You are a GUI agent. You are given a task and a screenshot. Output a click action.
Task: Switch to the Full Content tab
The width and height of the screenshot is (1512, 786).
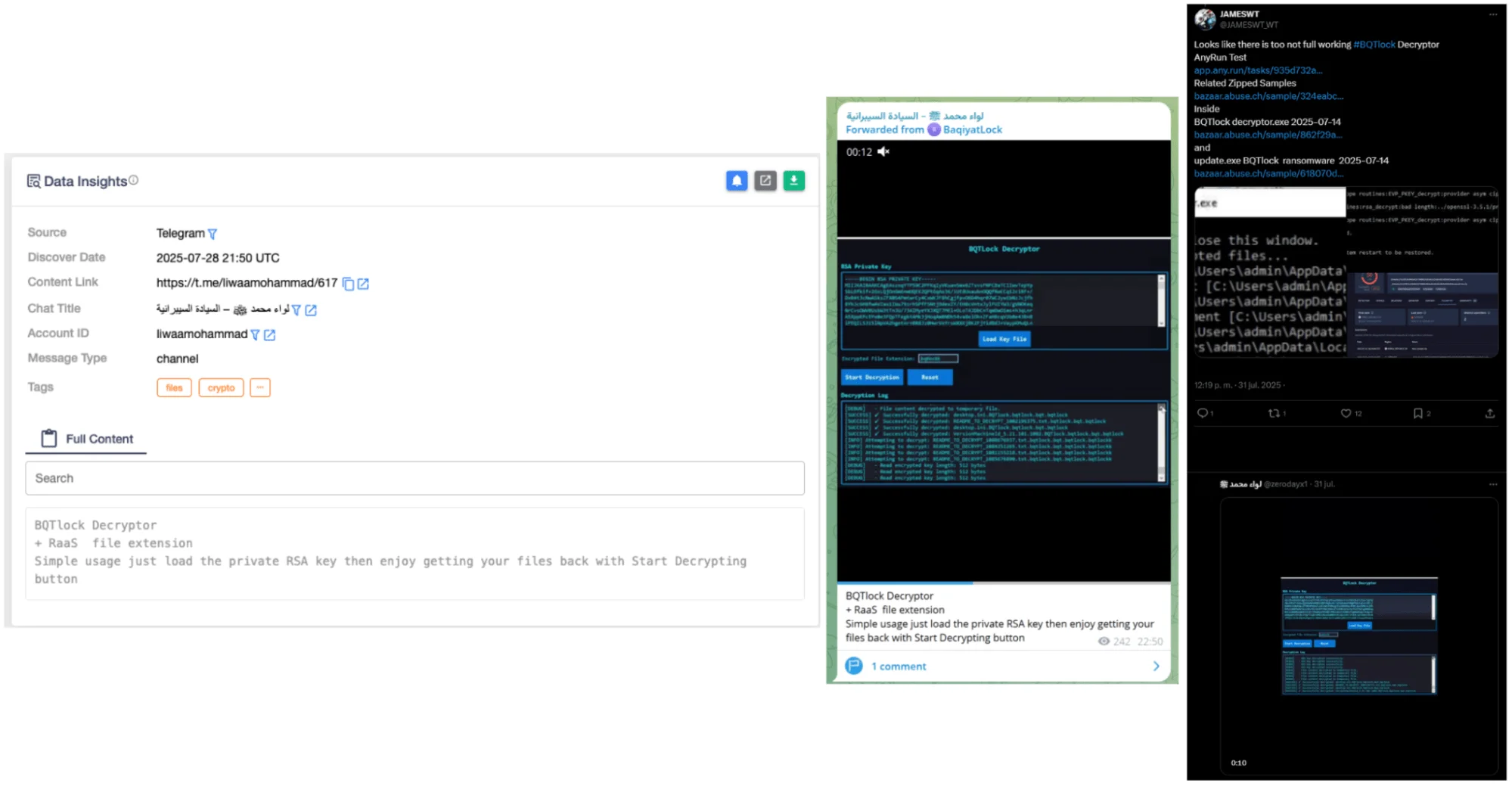point(87,439)
